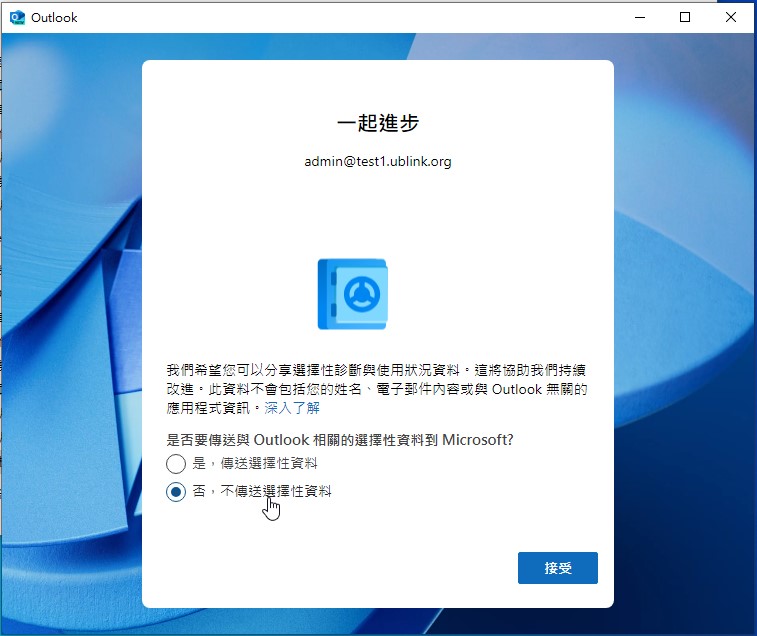Click the "是，傳送選擇性資料" option label text
Viewport: 757px width, 636px height.
254,464
